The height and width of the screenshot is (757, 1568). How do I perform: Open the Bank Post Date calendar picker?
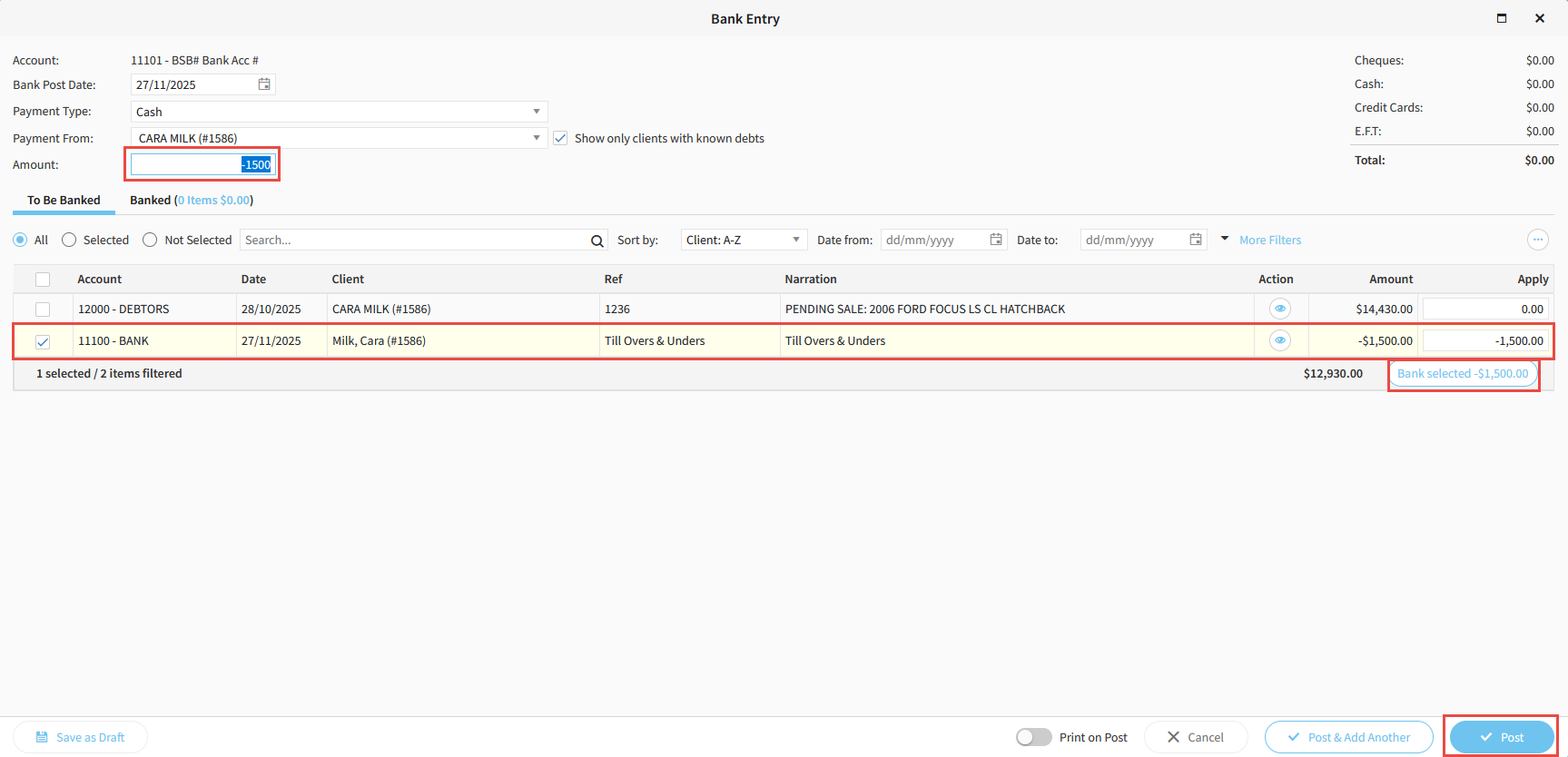pos(264,84)
